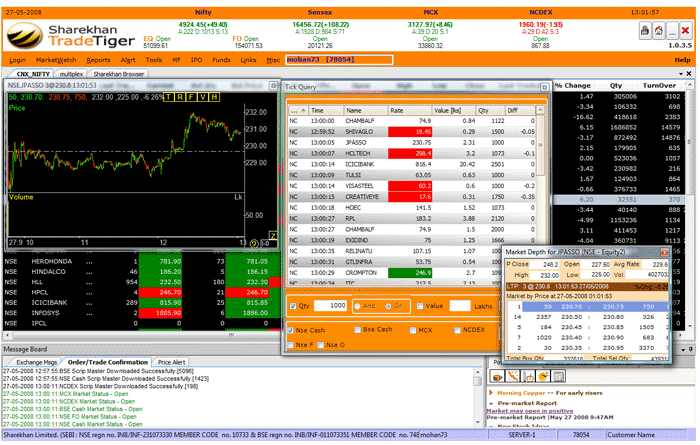
Task: Click the H button on chart toolbar
Action: tap(214, 97)
